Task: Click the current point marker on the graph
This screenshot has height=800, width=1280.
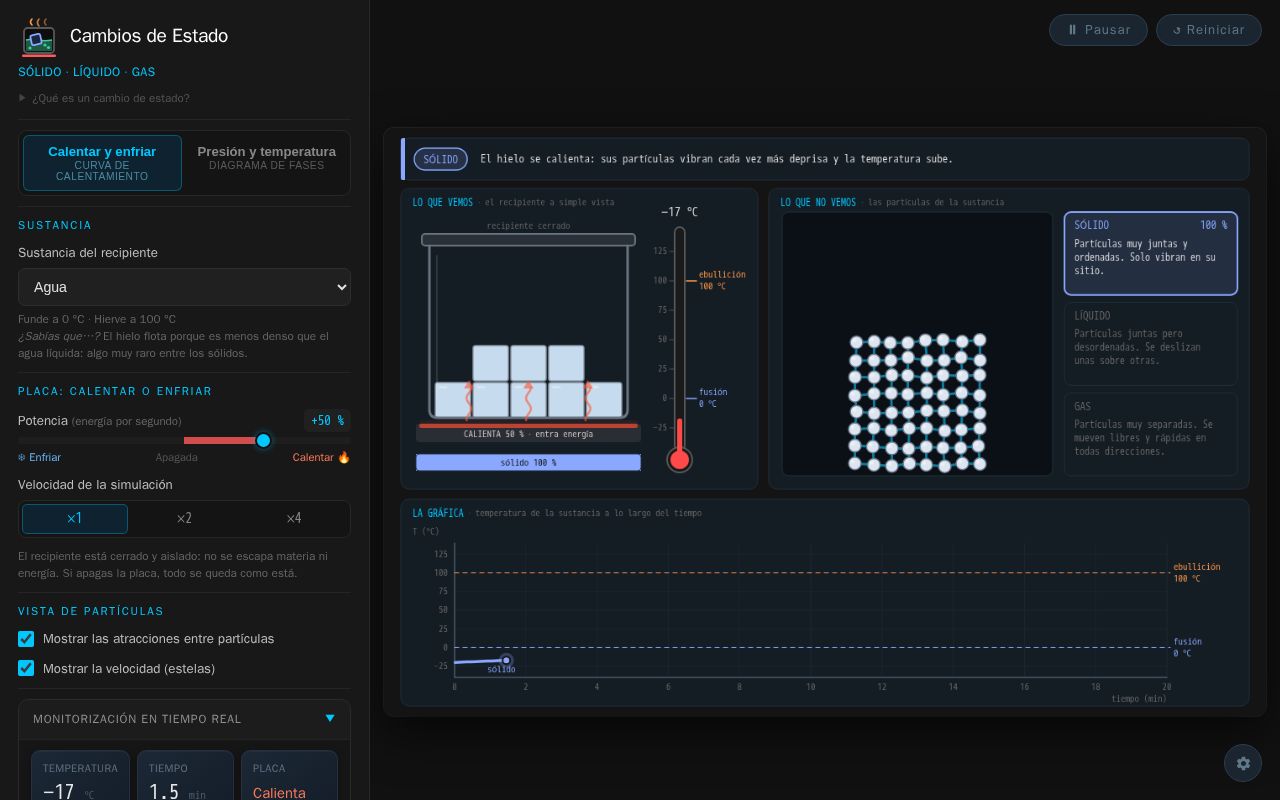Action: tap(506, 660)
